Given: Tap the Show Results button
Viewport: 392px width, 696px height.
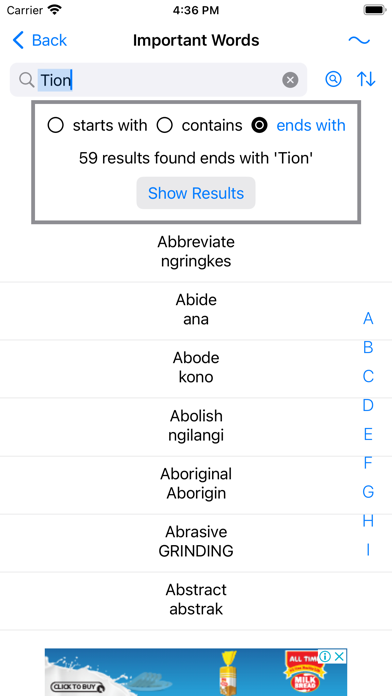Looking at the screenshot, I should tap(196, 193).
